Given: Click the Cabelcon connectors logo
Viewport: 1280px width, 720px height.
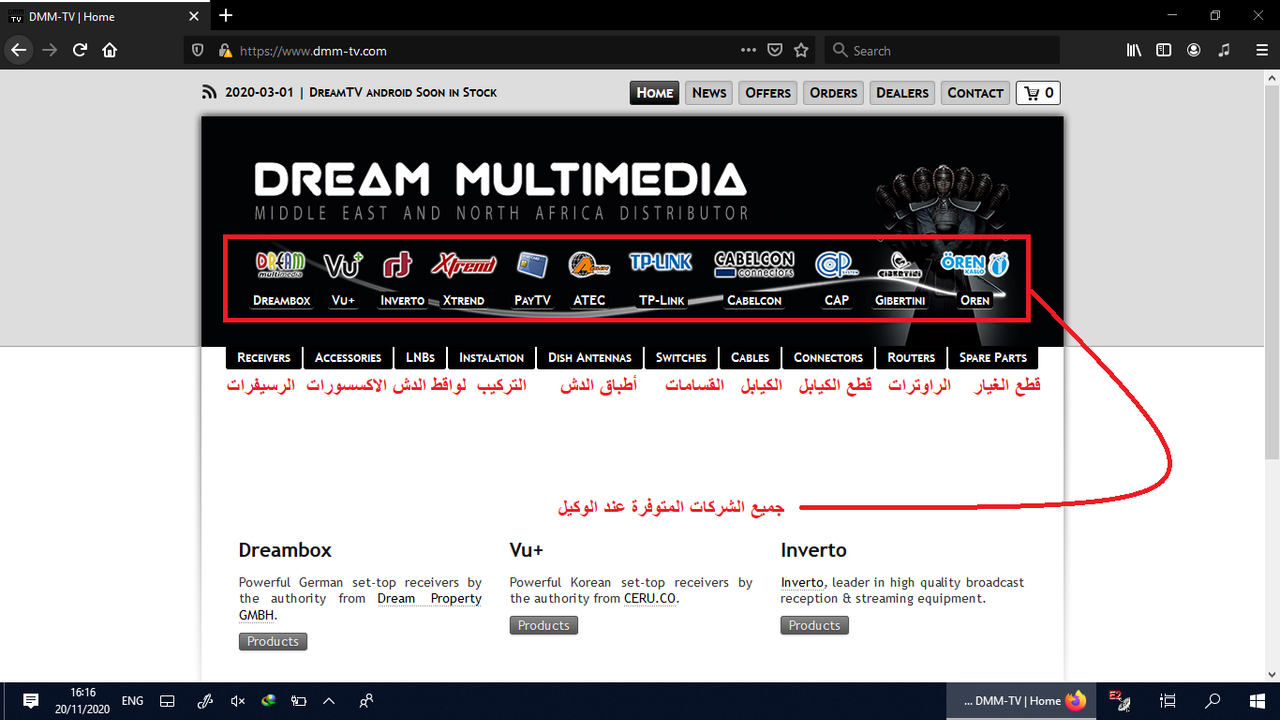Looking at the screenshot, I should tap(754, 264).
